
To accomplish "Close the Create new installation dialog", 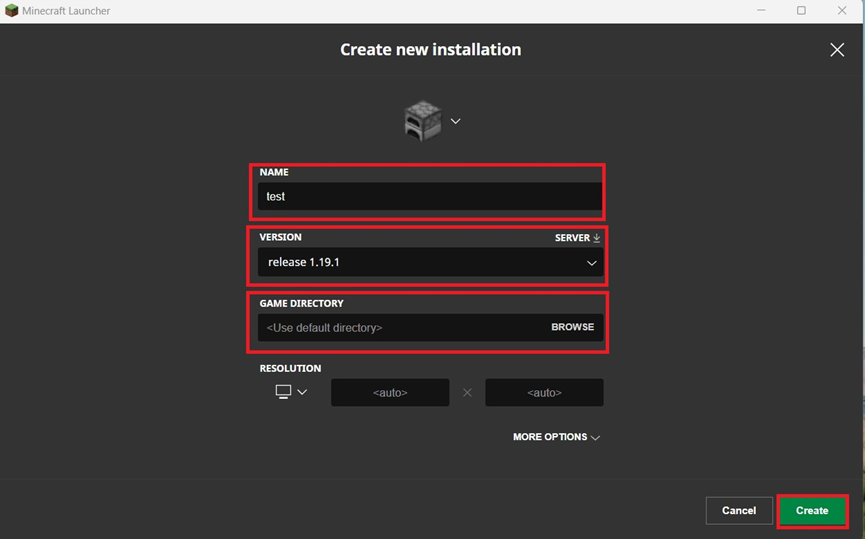I will (837, 50).
